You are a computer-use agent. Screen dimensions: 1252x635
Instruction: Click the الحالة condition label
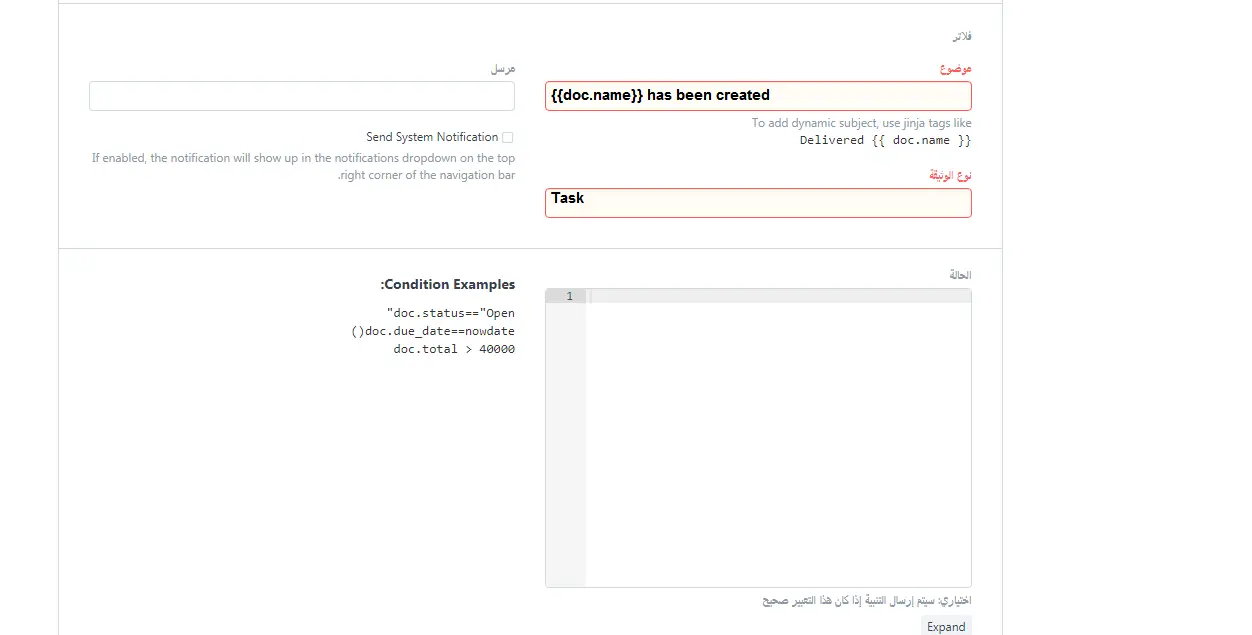(960, 275)
